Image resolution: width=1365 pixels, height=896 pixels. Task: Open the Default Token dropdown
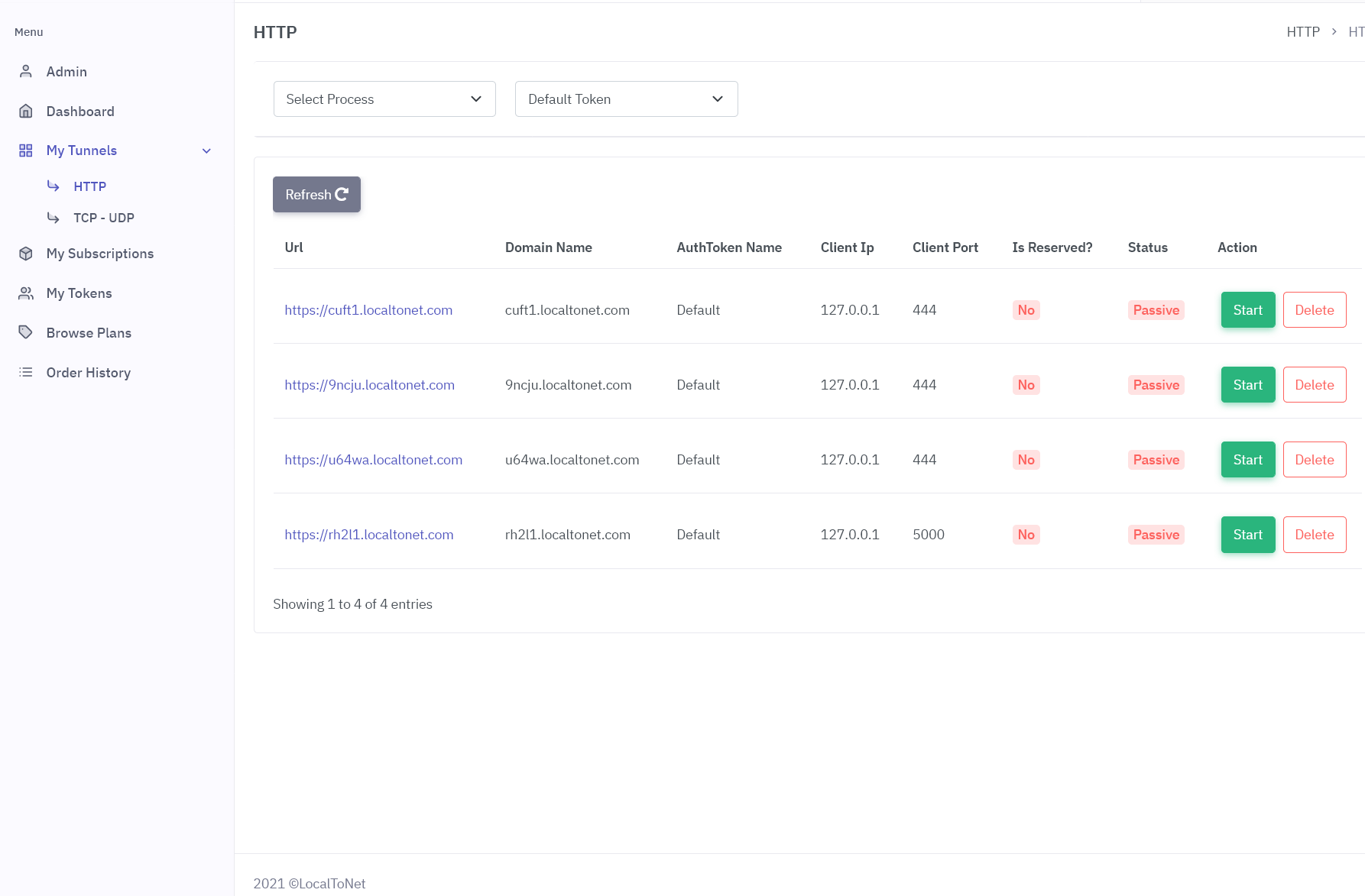coord(627,99)
